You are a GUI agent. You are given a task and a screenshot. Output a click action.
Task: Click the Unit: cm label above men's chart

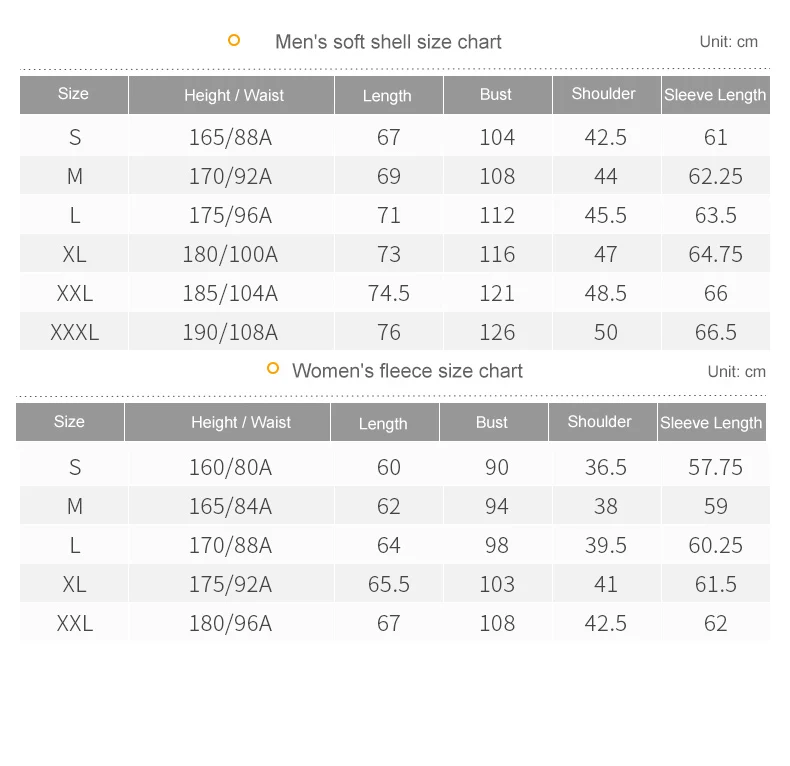[x=729, y=42]
